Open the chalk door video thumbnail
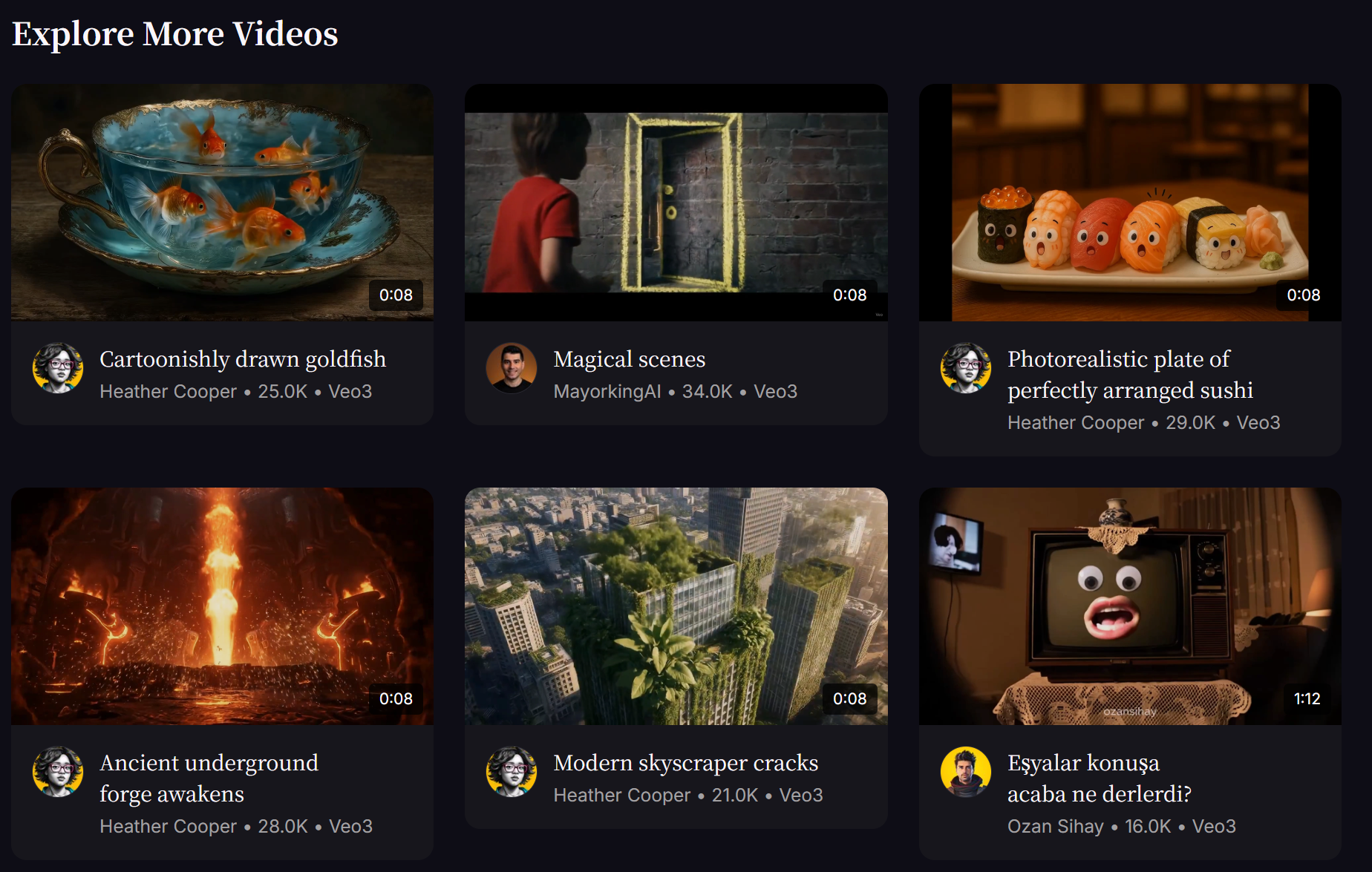 pyautogui.click(x=676, y=203)
